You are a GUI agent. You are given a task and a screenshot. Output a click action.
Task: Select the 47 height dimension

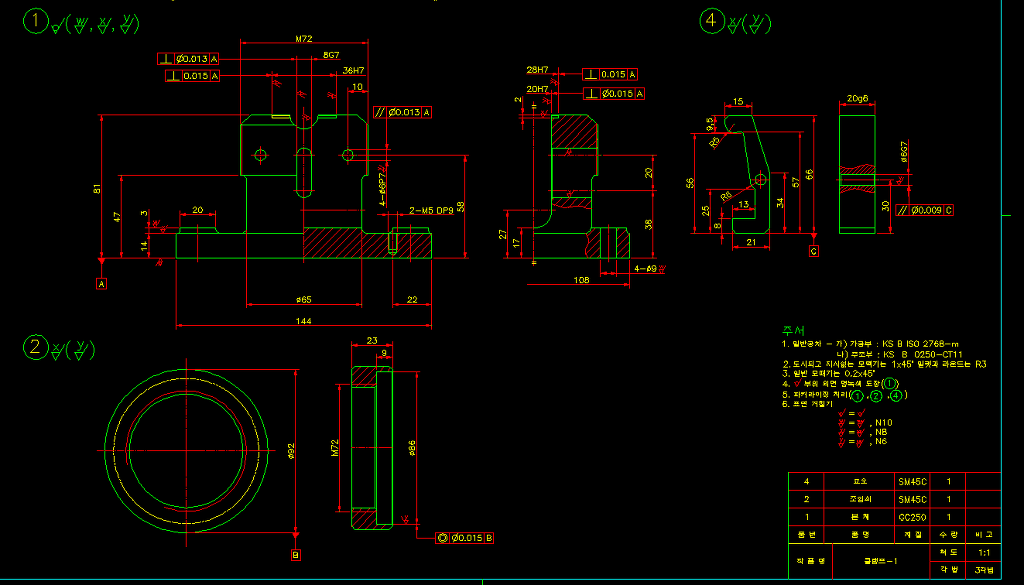[x=118, y=217]
